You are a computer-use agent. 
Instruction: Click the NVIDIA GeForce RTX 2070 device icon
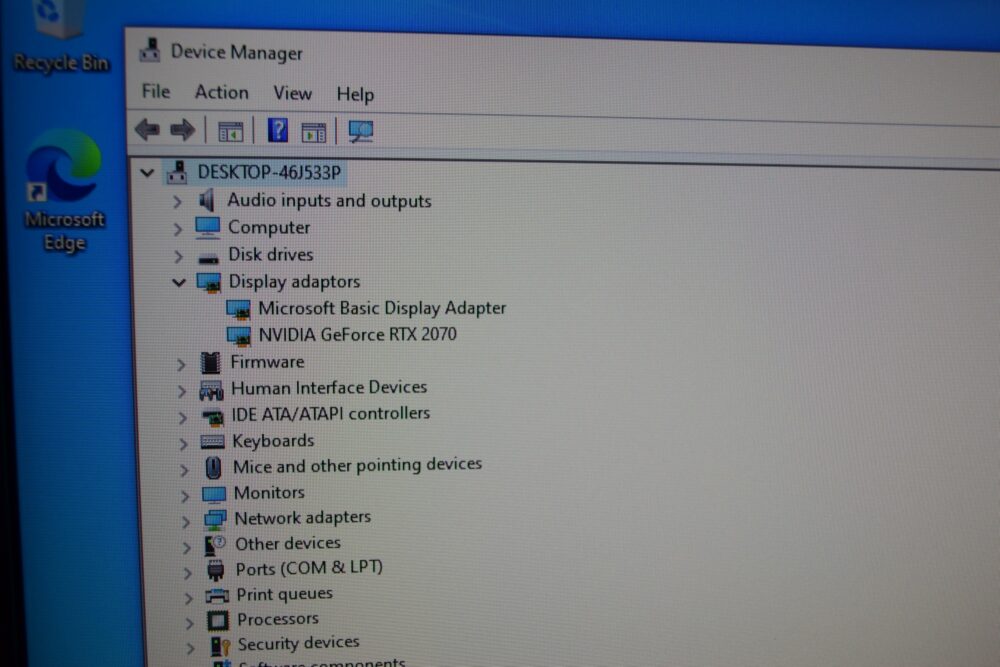(239, 336)
